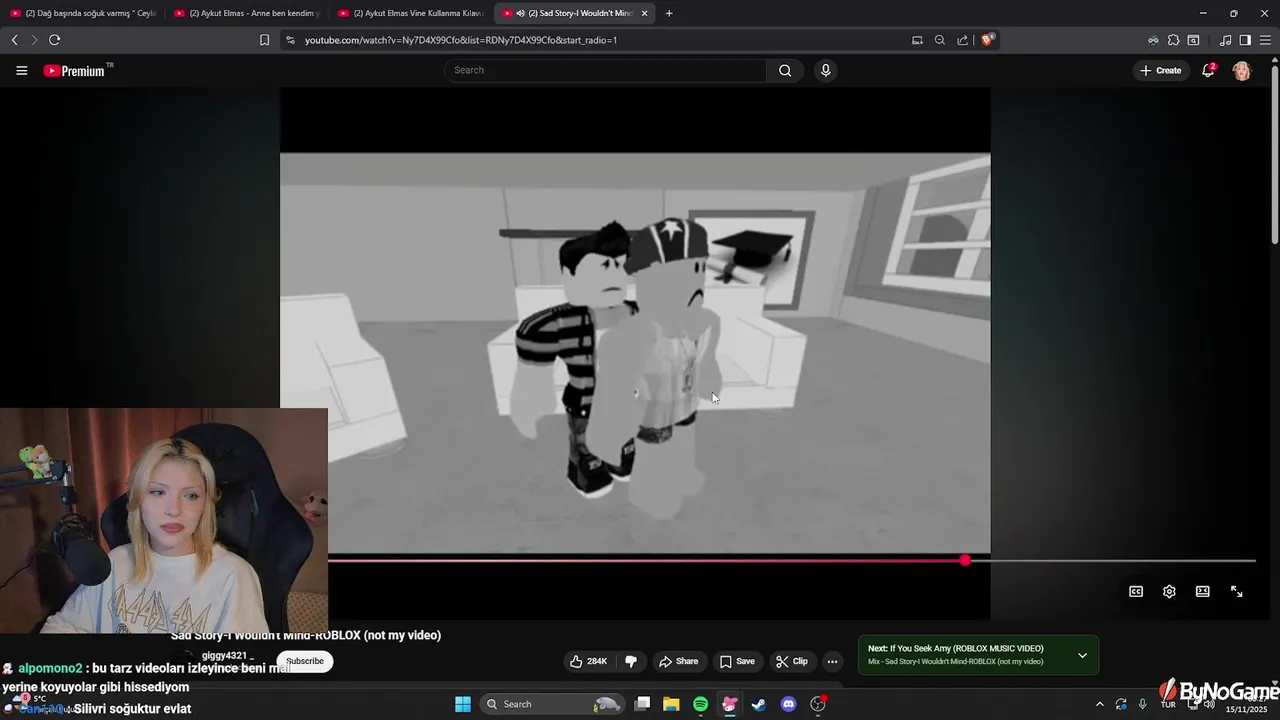Screen dimensions: 1280x720
Task: Click the Share button under the video
Action: (678, 661)
